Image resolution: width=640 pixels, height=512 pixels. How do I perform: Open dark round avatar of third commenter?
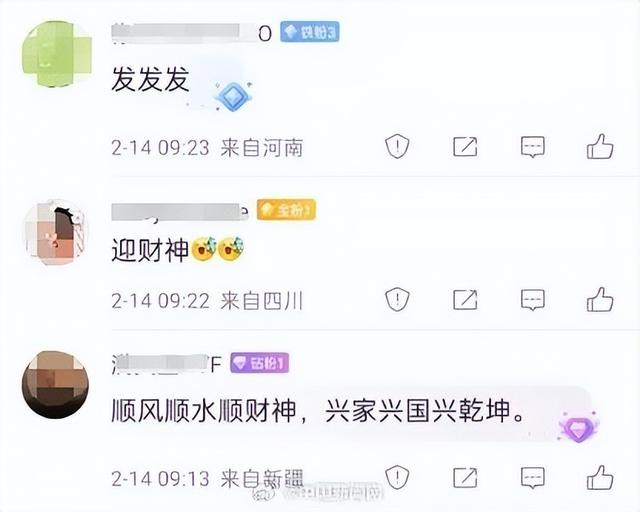(x=55, y=384)
